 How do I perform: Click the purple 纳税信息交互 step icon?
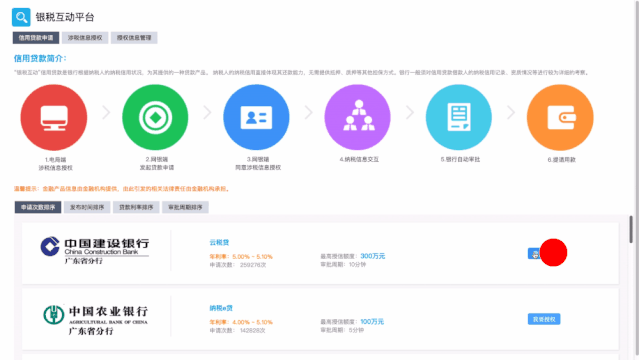pos(358,117)
